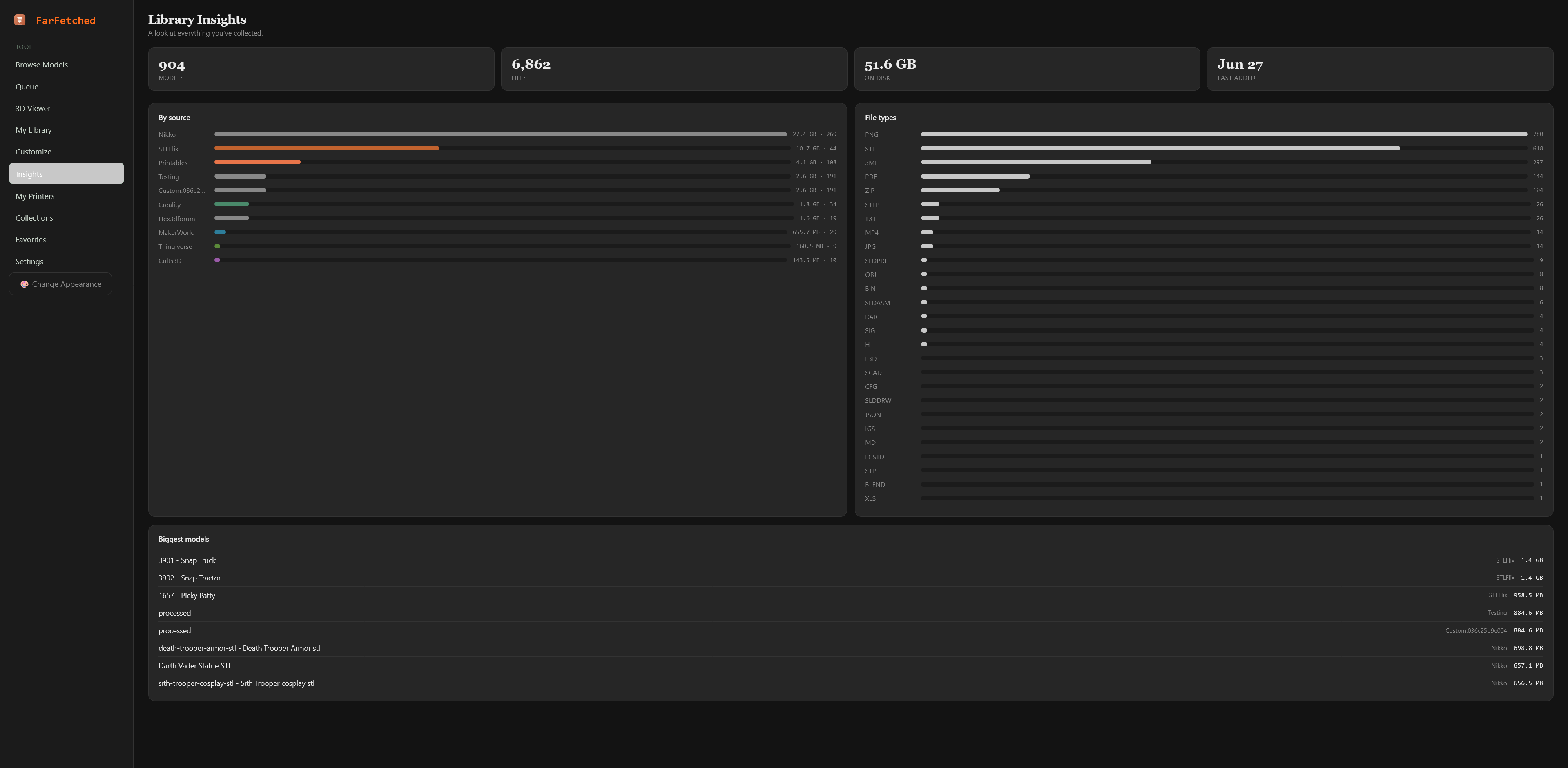
Task: Click the palette icon beside Change Appearance
Action: pyautogui.click(x=25, y=284)
